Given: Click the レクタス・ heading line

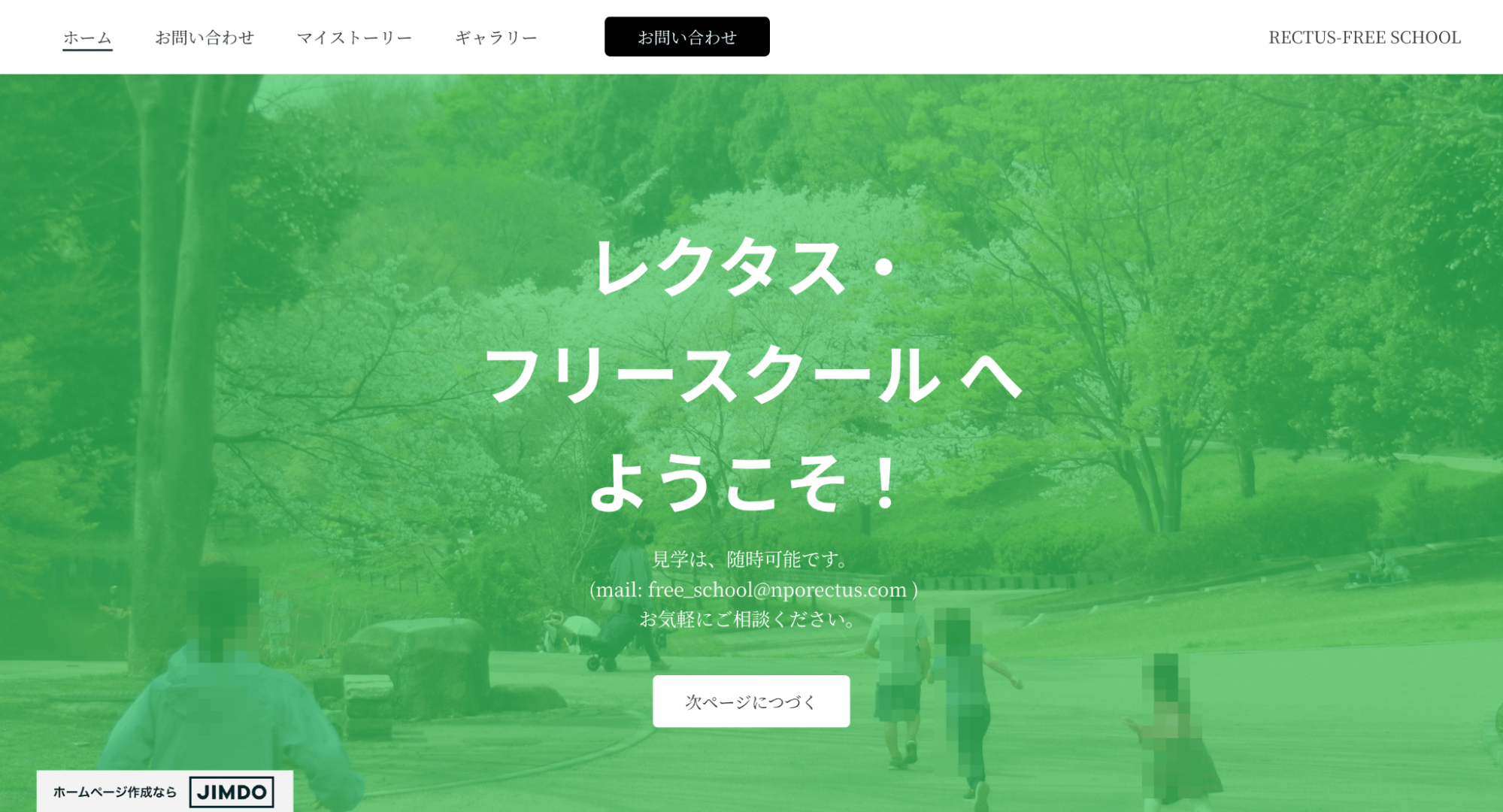Looking at the screenshot, I should [746, 267].
